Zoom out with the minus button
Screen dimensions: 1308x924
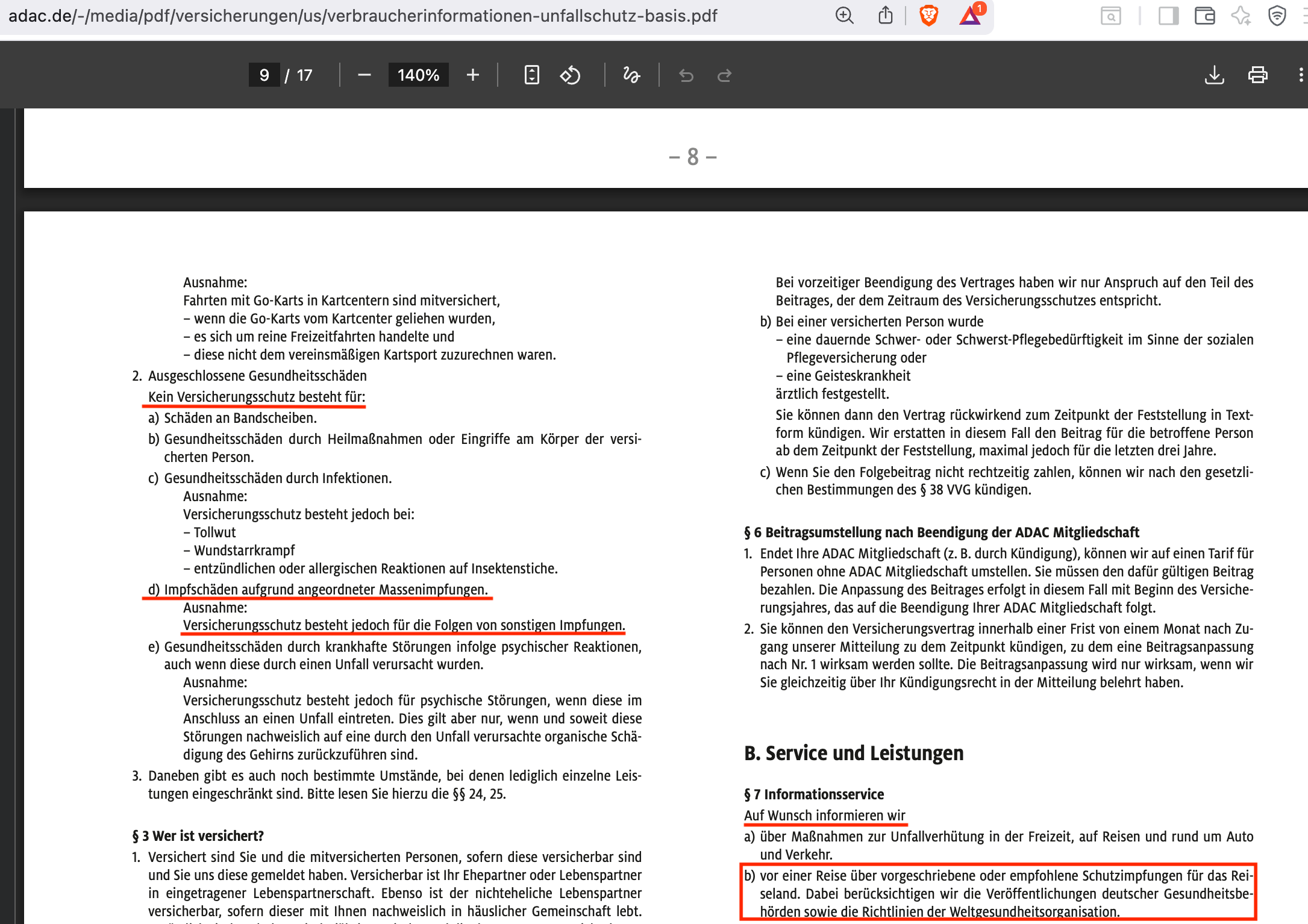click(x=364, y=75)
